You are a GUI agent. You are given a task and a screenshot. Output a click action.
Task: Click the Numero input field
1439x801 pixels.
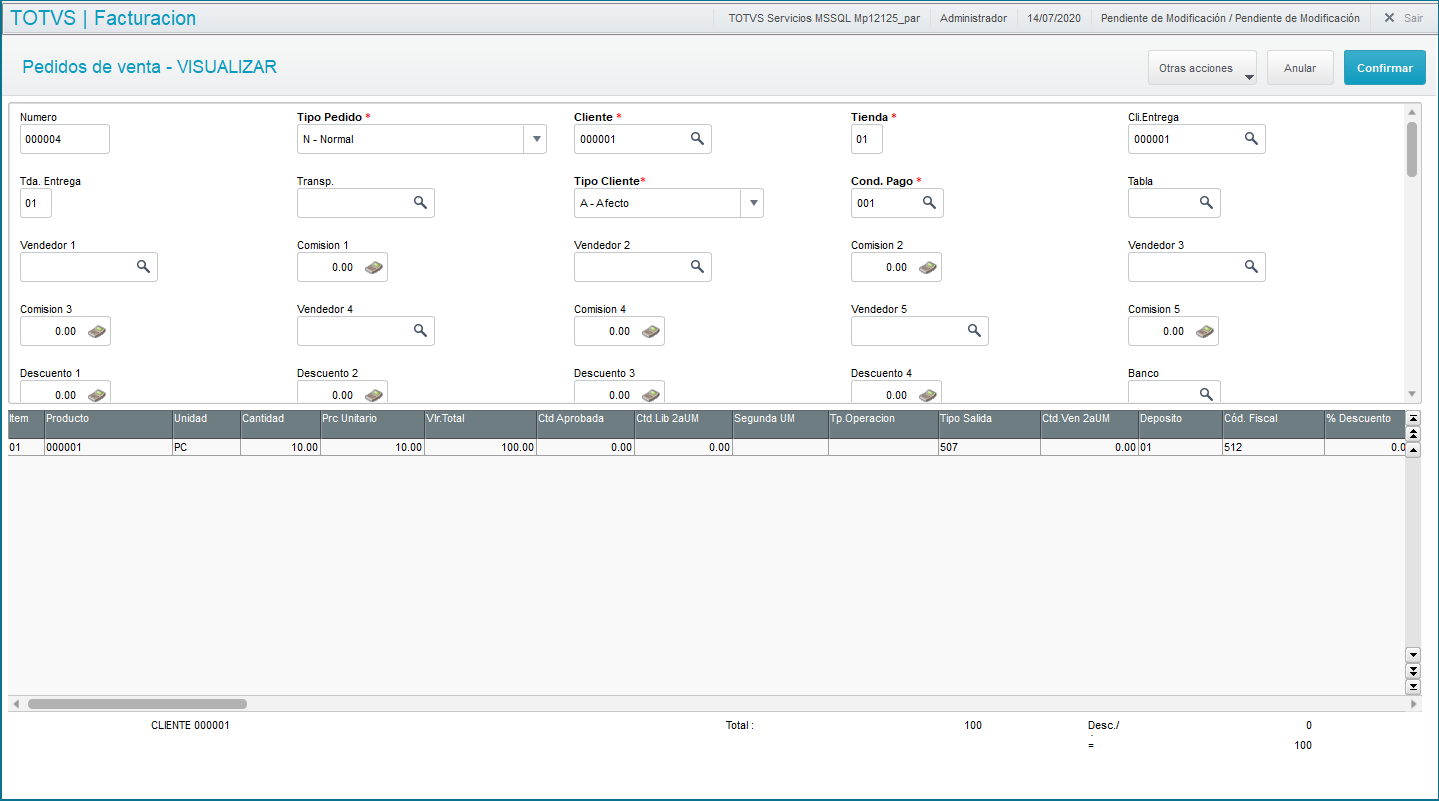(64, 139)
